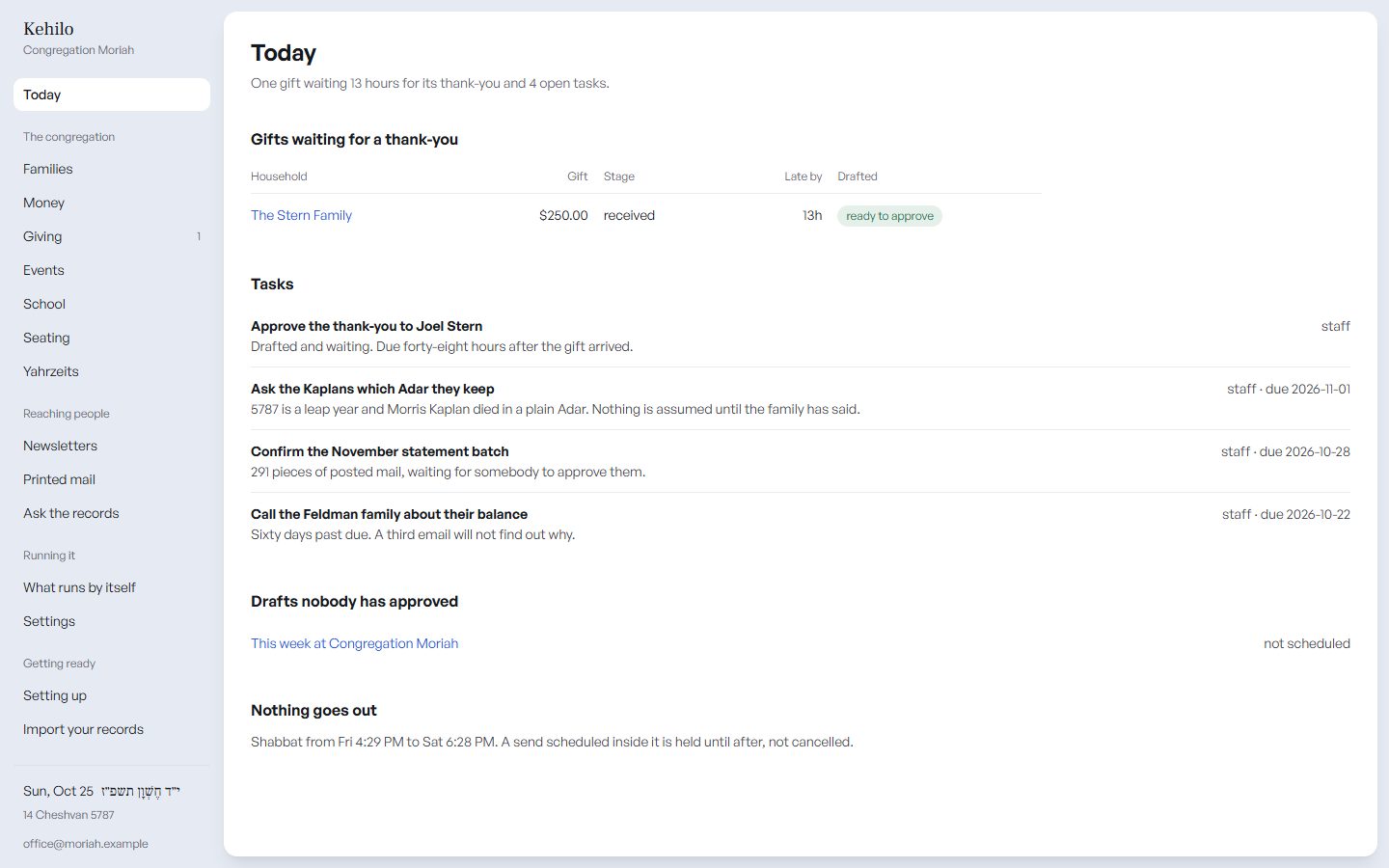Click 'staff · due 2026-10-28' label
1389x868 pixels.
pyautogui.click(x=1286, y=451)
